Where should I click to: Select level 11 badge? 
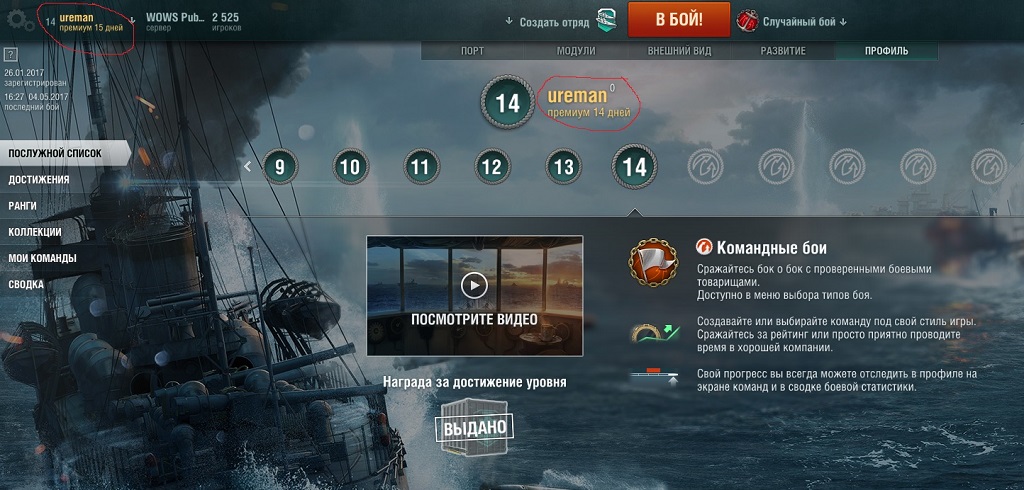(421, 167)
